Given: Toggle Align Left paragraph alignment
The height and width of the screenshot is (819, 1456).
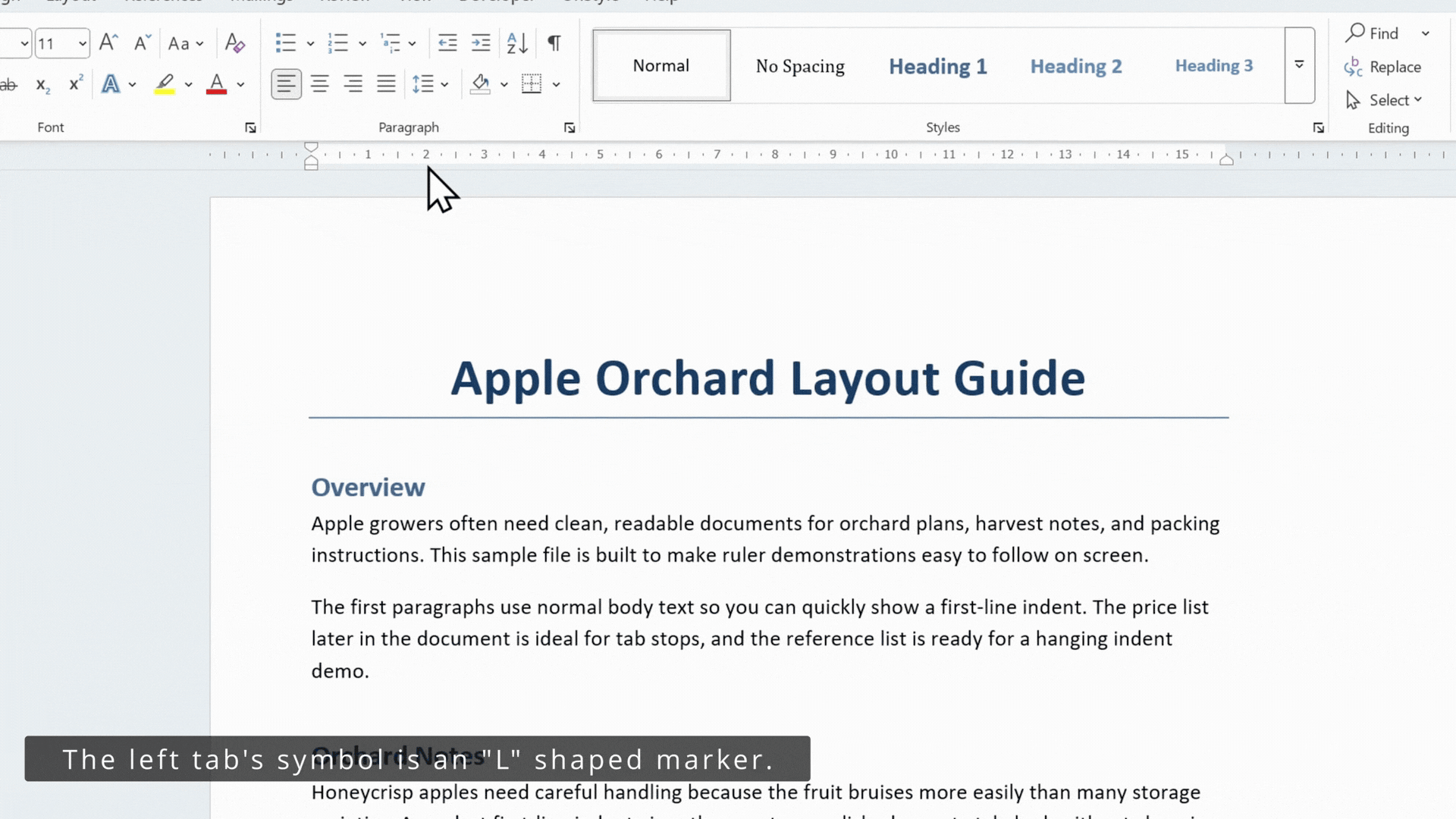Looking at the screenshot, I should (286, 83).
